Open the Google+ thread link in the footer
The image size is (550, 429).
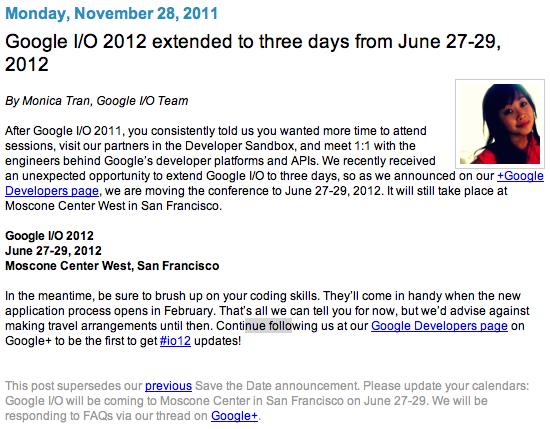[234, 416]
